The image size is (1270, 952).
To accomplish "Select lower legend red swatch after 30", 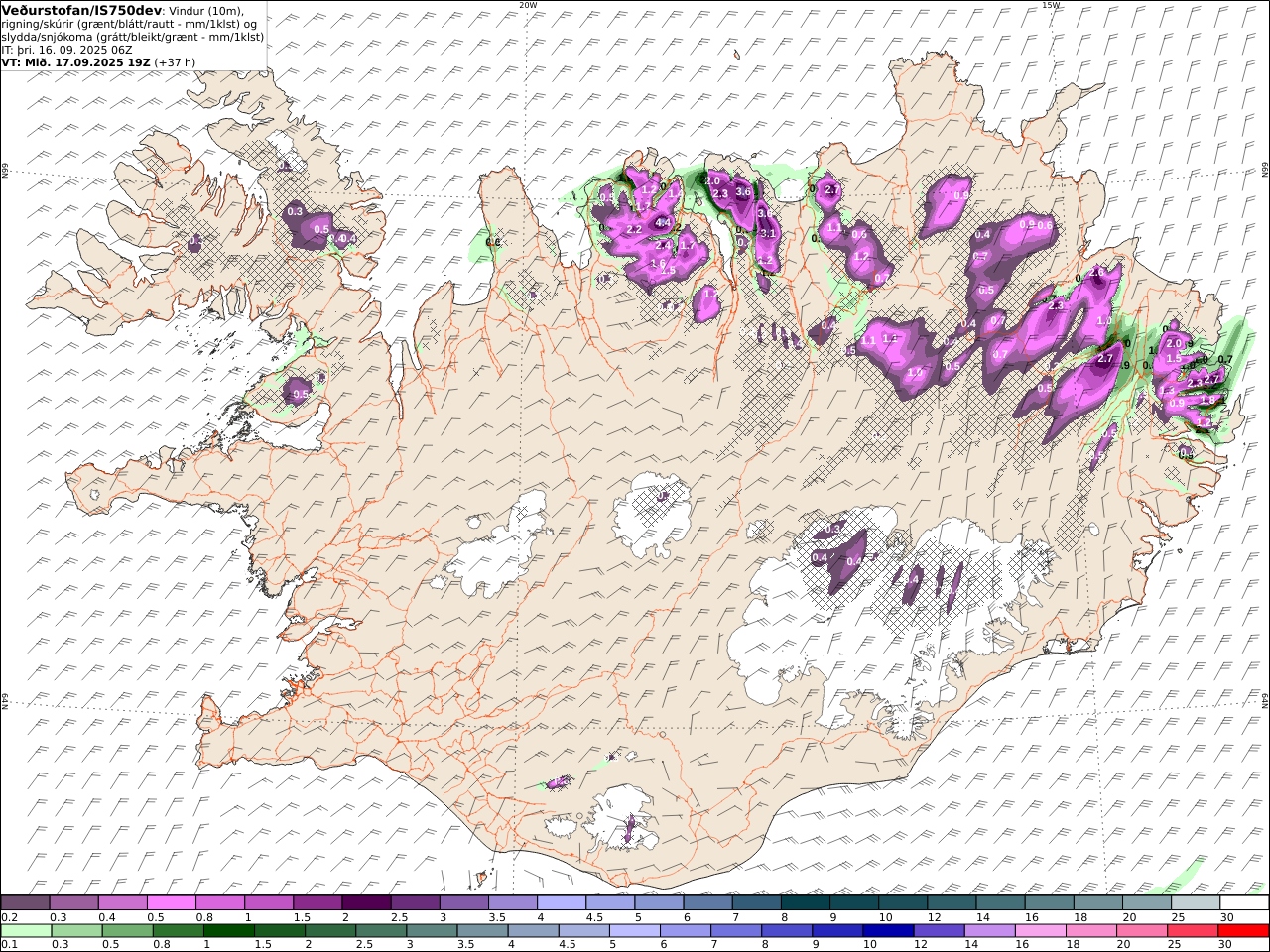I will 1245,930.
